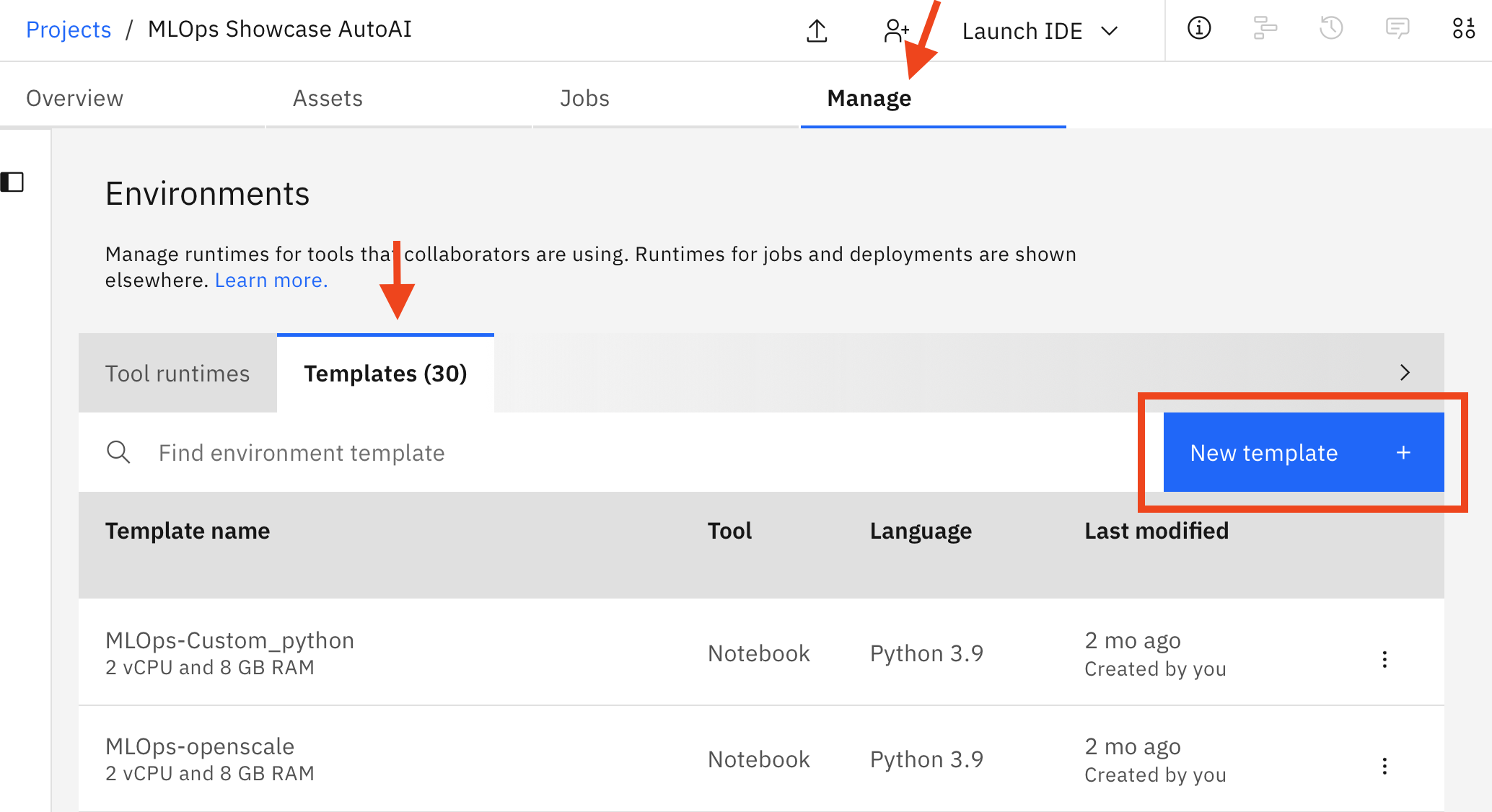
Task: Select the Templates (30) tab
Action: point(385,374)
